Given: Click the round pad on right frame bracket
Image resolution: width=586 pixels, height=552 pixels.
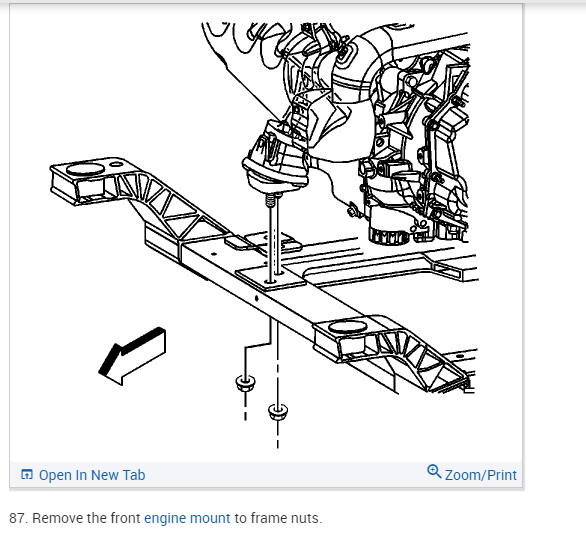Looking at the screenshot, I should coord(348,327).
